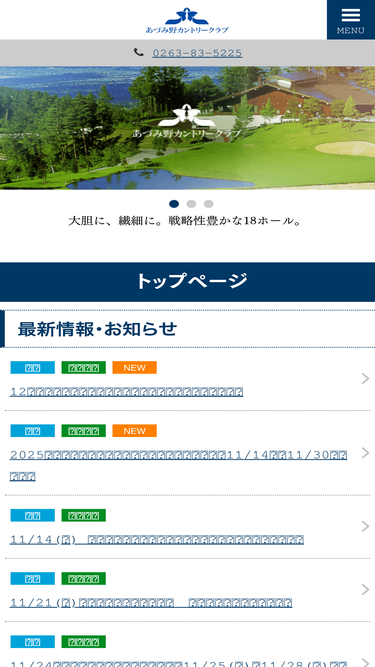Click blue tag on the 11/24 news item

[x=33, y=641]
